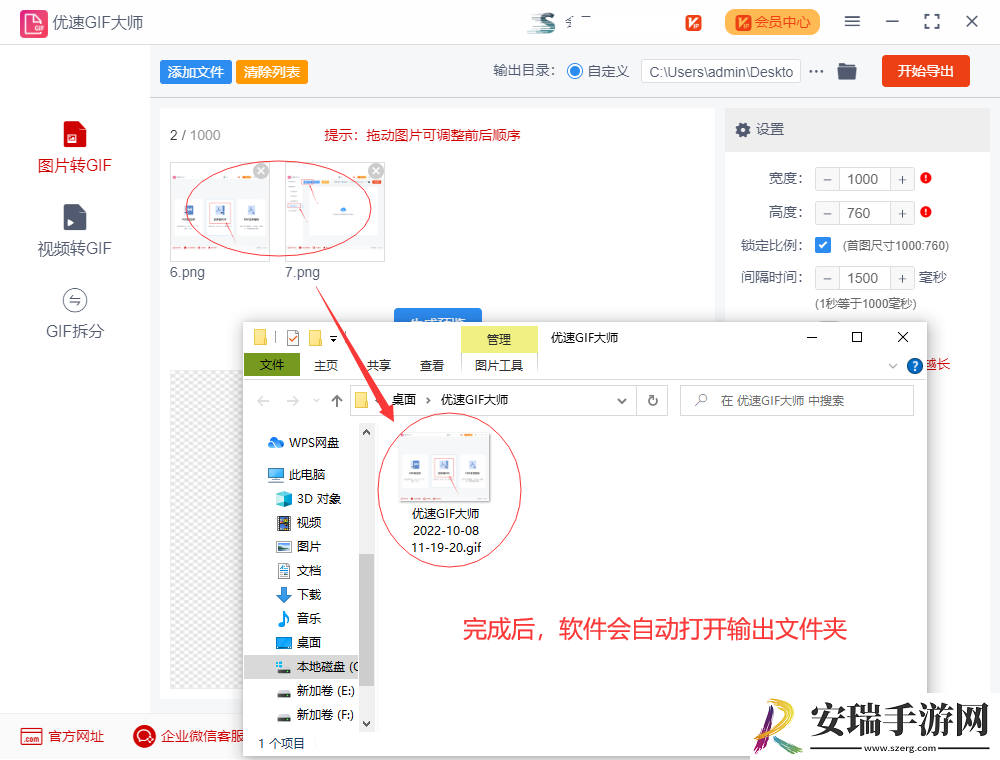Decrease the 高度 value with minus
This screenshot has height=760, width=1000.
(x=827, y=214)
